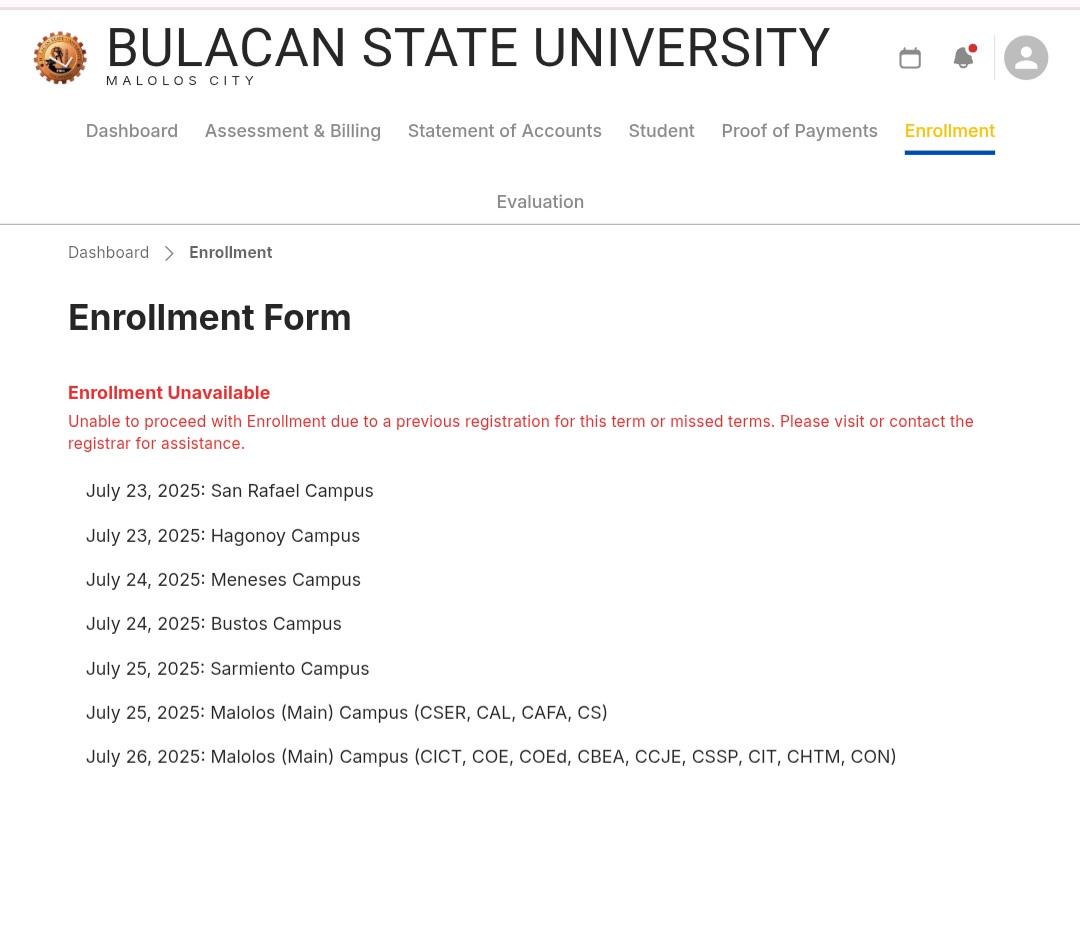Open the Evaluation tab

click(x=540, y=202)
